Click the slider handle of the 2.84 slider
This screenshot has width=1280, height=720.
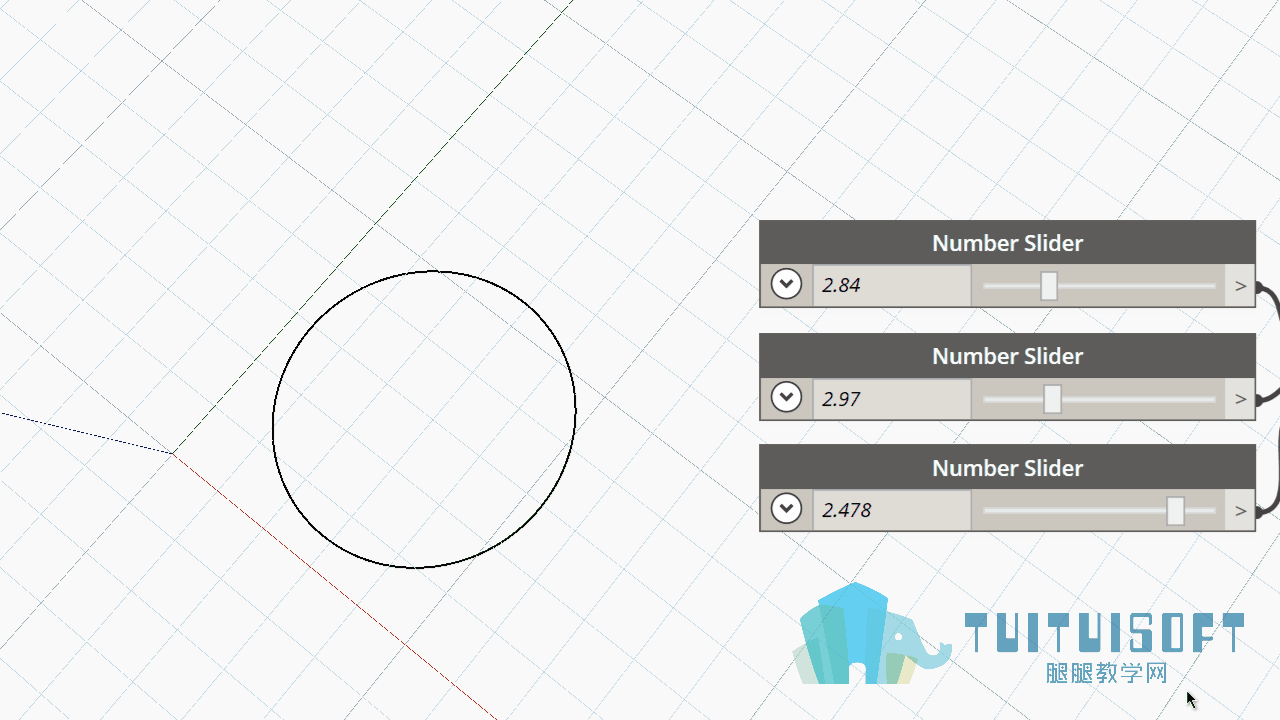[1049, 286]
